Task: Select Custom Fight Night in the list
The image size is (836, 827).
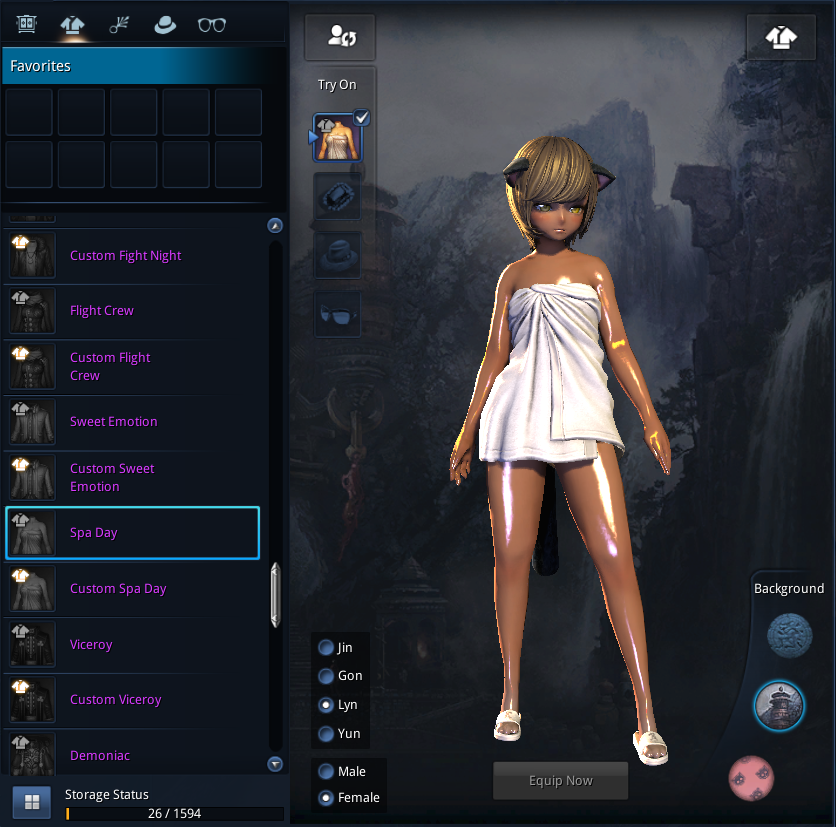Action: point(132,255)
